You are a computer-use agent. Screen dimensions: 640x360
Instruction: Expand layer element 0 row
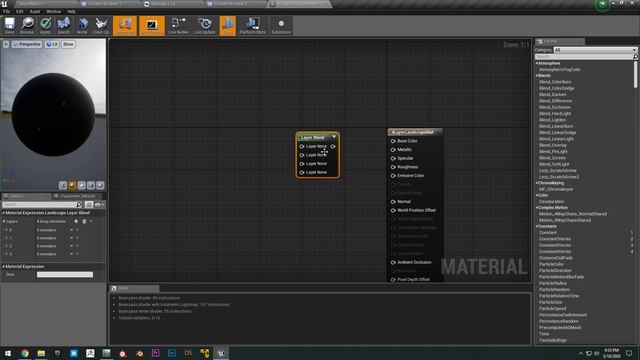pyautogui.click(x=7, y=230)
